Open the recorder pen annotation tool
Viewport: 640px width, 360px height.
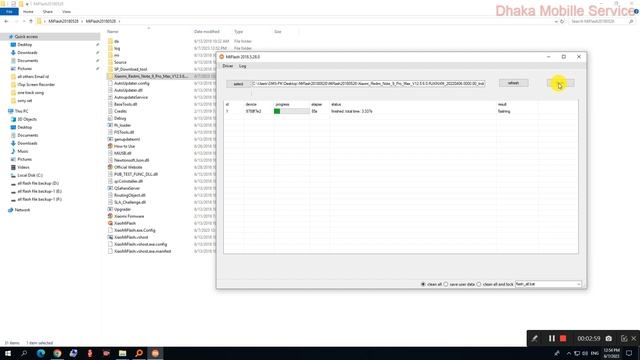pos(534,338)
